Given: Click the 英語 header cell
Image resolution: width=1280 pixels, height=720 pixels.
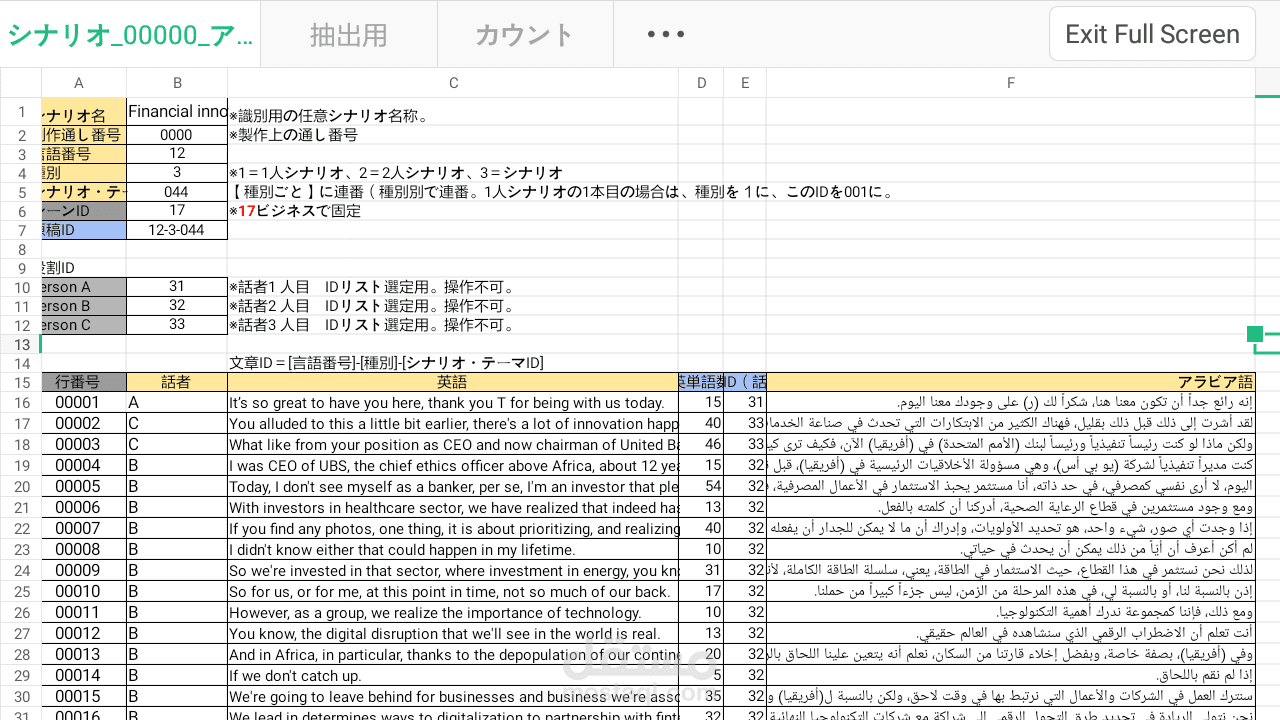Looking at the screenshot, I should pyautogui.click(x=453, y=382).
